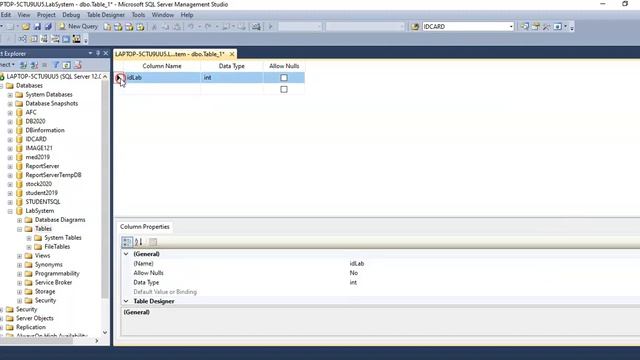The height and width of the screenshot is (360, 640).
Task: Click the int data type cell
Action: pyautogui.click(x=232, y=78)
